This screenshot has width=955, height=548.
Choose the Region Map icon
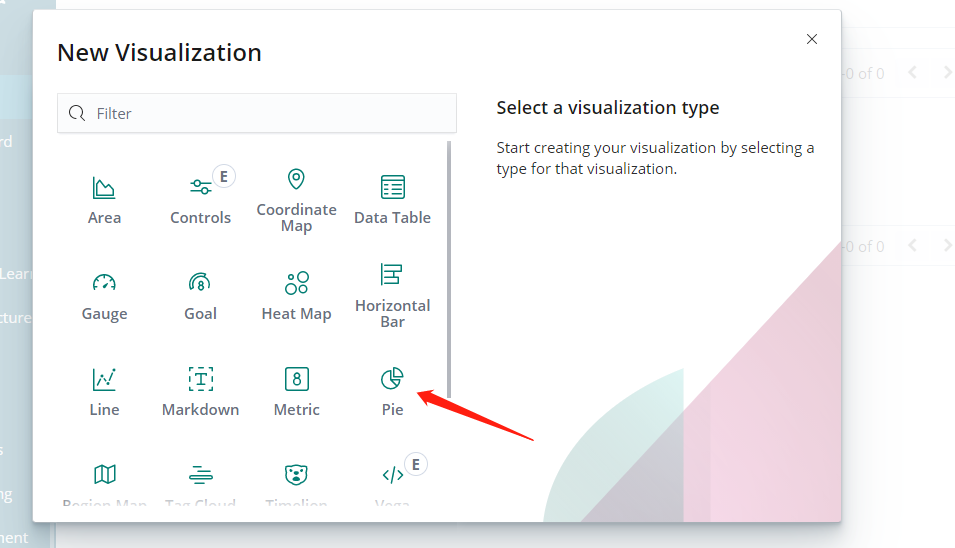tap(104, 474)
